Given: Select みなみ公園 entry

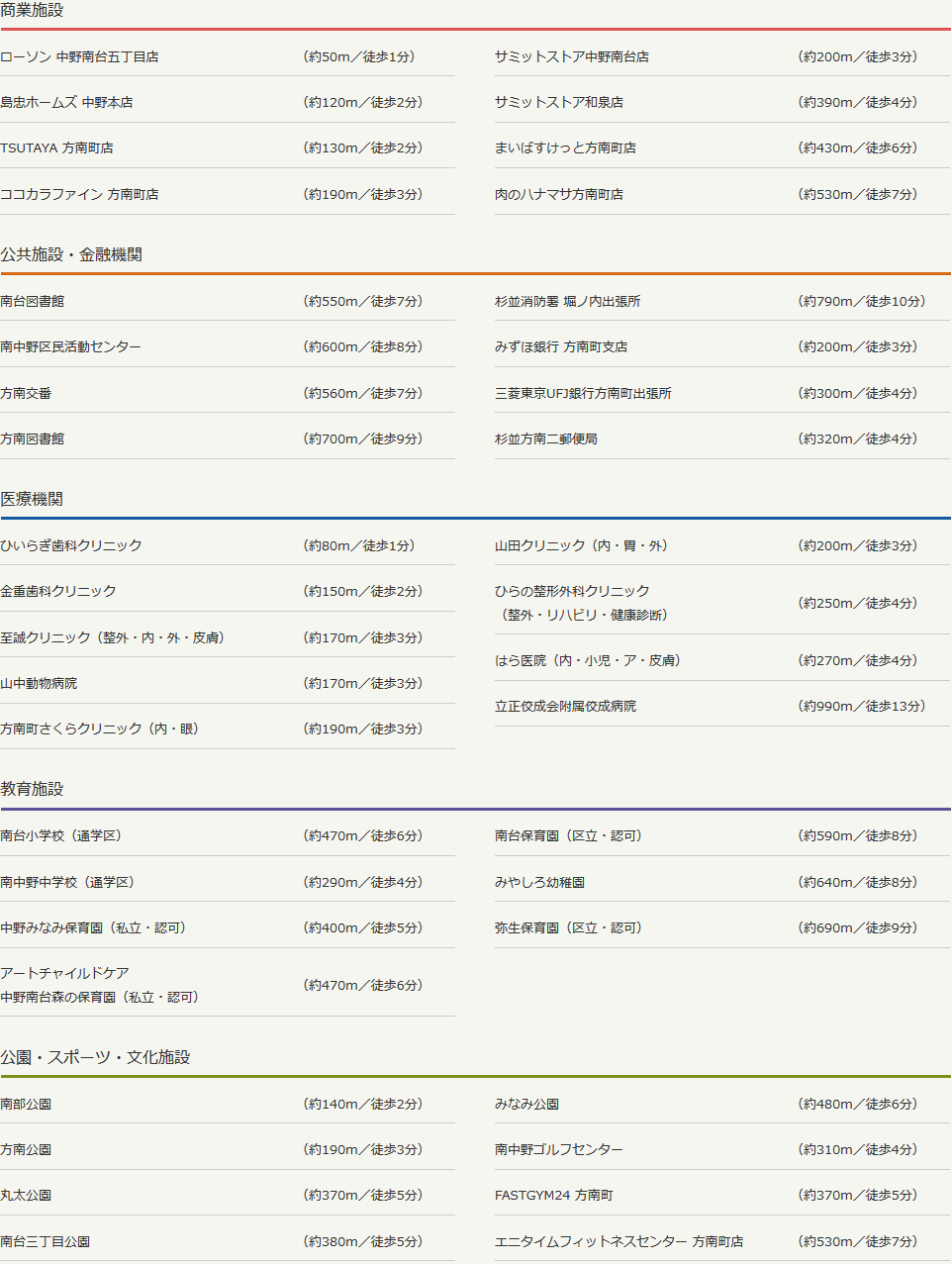Looking at the screenshot, I should click(x=527, y=1104).
